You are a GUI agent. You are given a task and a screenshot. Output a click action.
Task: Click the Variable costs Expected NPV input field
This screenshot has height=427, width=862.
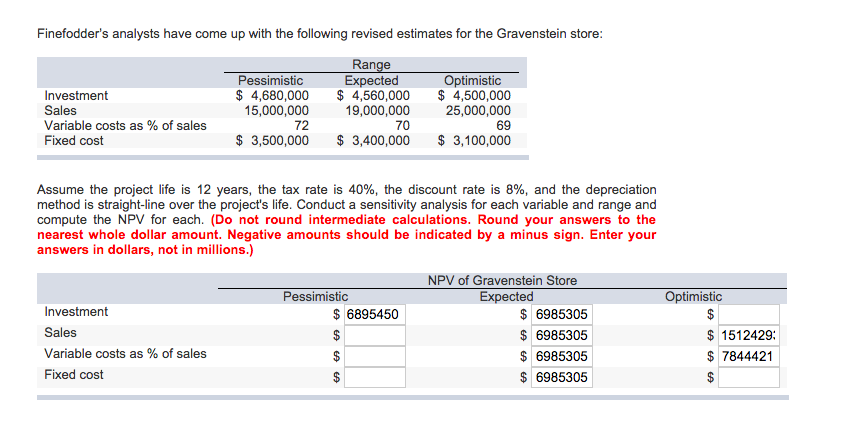point(562,356)
